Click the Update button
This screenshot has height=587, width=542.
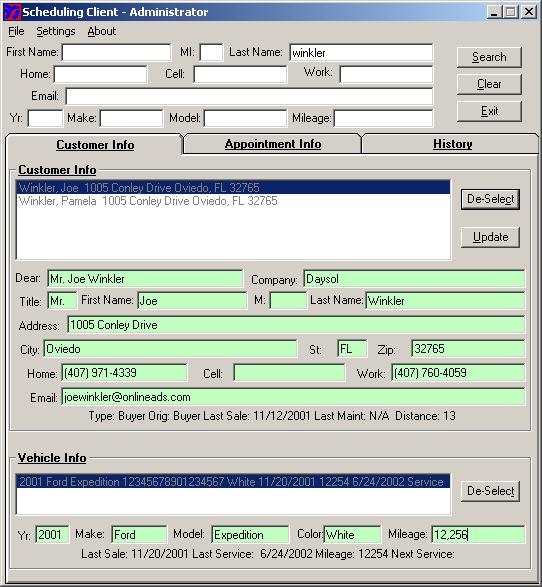click(x=490, y=237)
